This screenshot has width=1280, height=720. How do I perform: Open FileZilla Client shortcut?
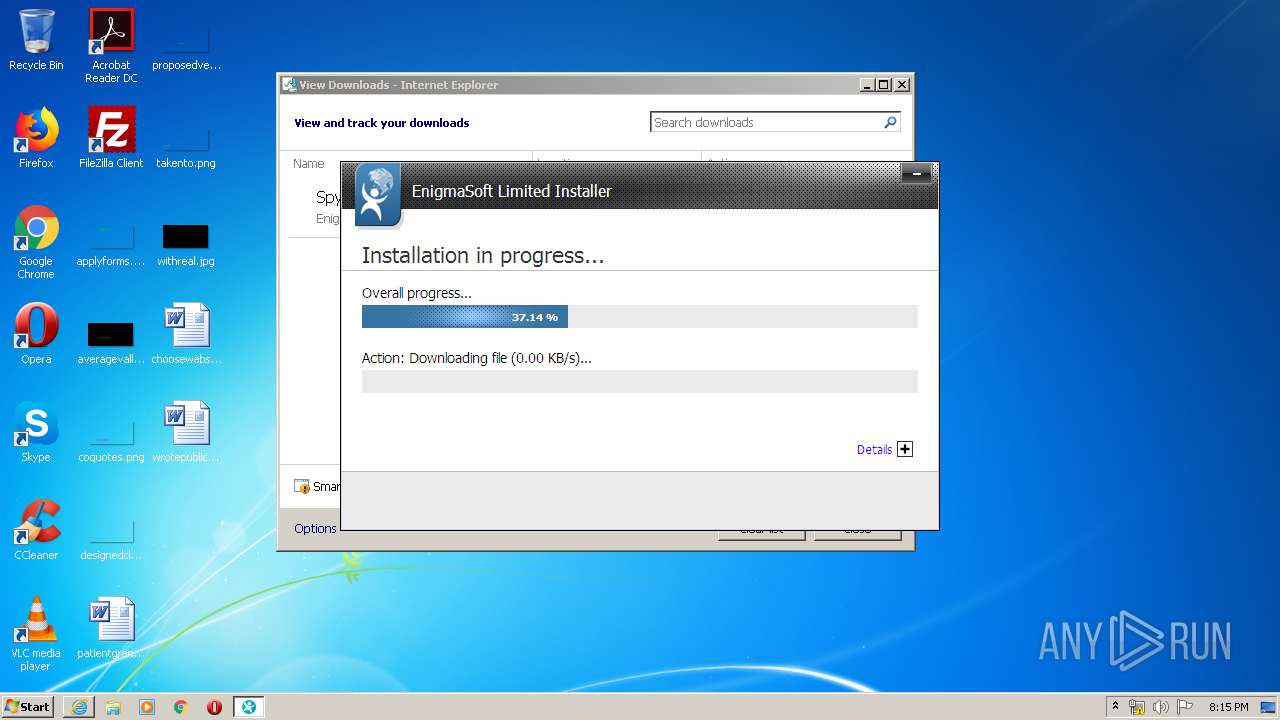tap(111, 138)
